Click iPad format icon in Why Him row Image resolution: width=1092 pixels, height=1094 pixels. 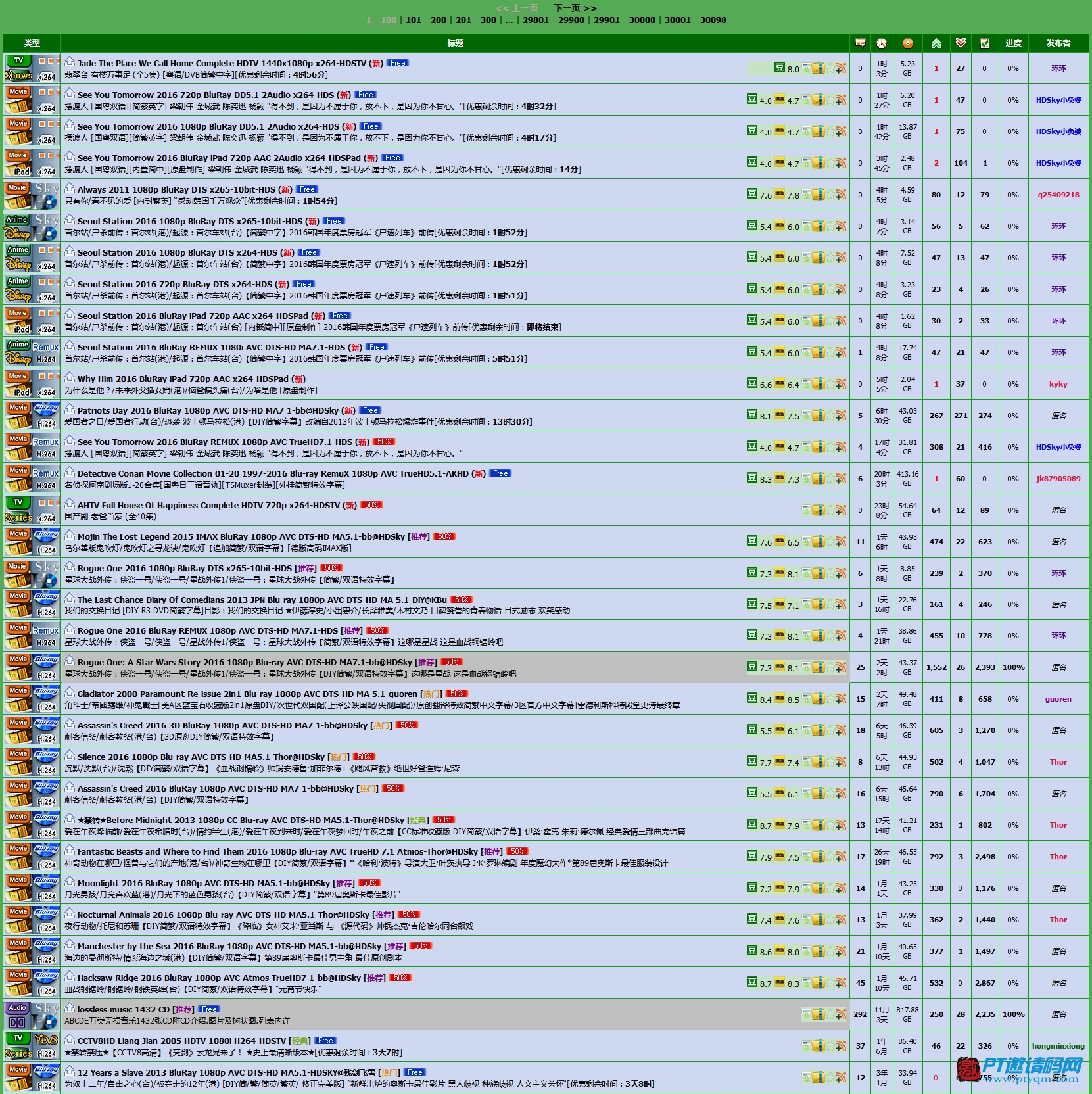coord(22,392)
